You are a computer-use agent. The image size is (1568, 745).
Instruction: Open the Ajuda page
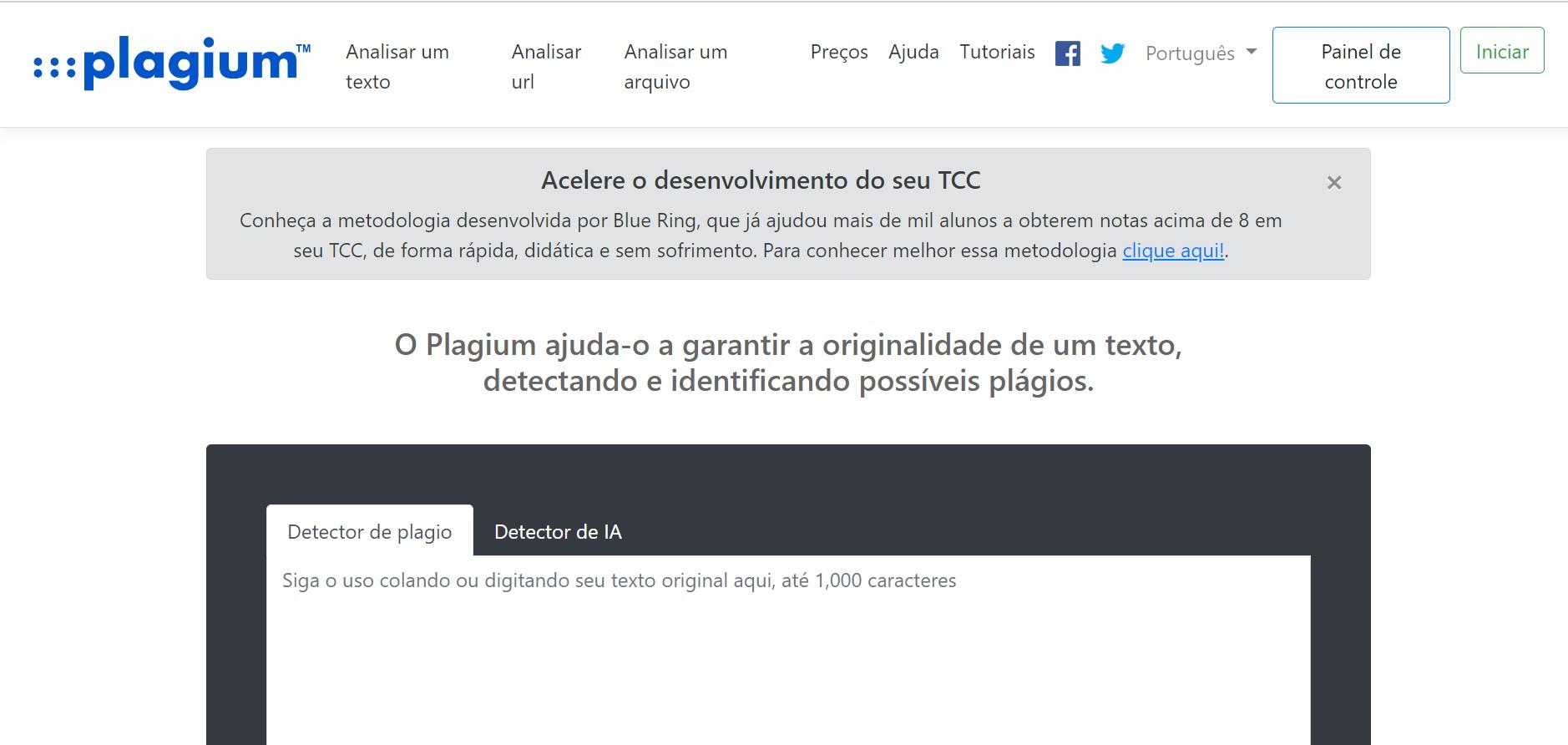[x=913, y=52]
